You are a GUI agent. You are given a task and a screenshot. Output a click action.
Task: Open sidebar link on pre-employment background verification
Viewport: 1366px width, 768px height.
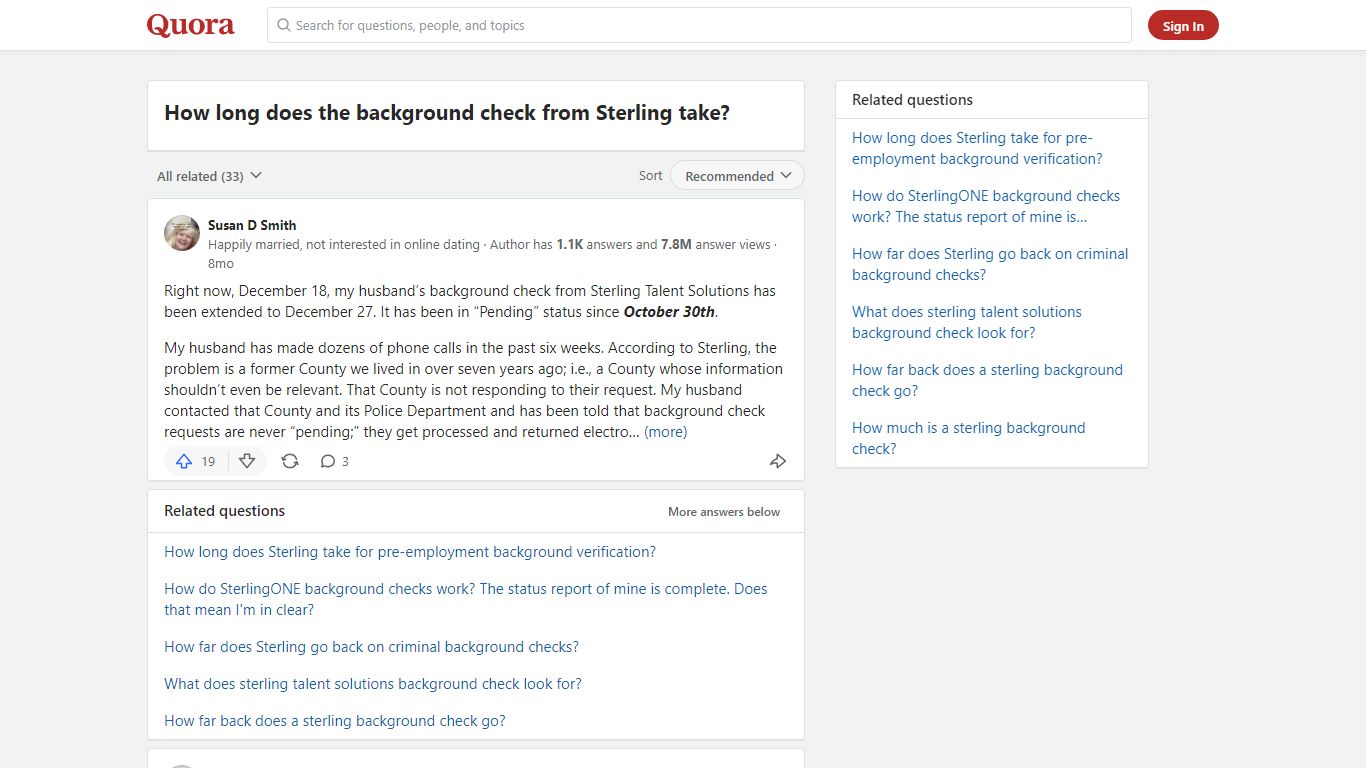click(977, 148)
